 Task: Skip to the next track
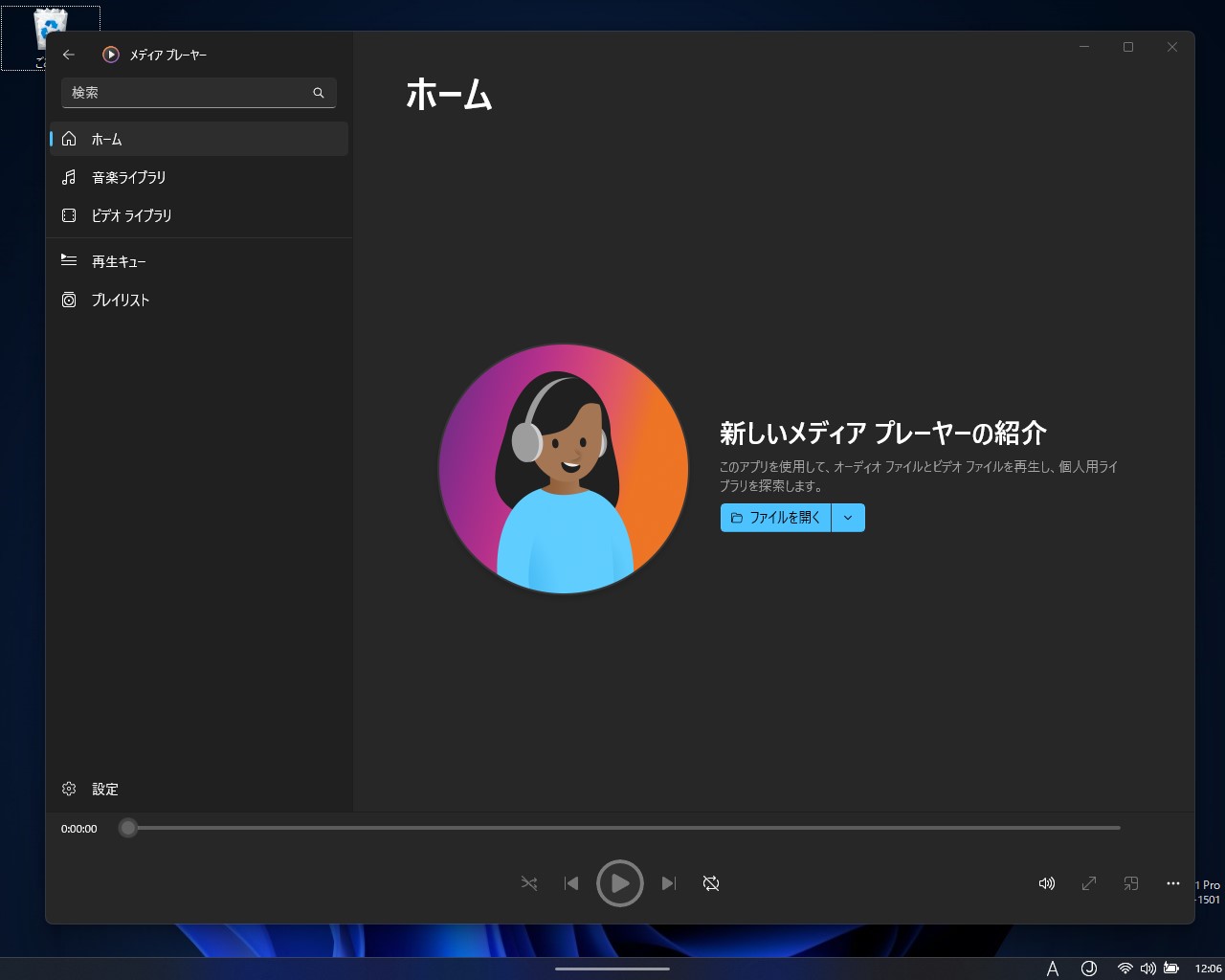669,883
